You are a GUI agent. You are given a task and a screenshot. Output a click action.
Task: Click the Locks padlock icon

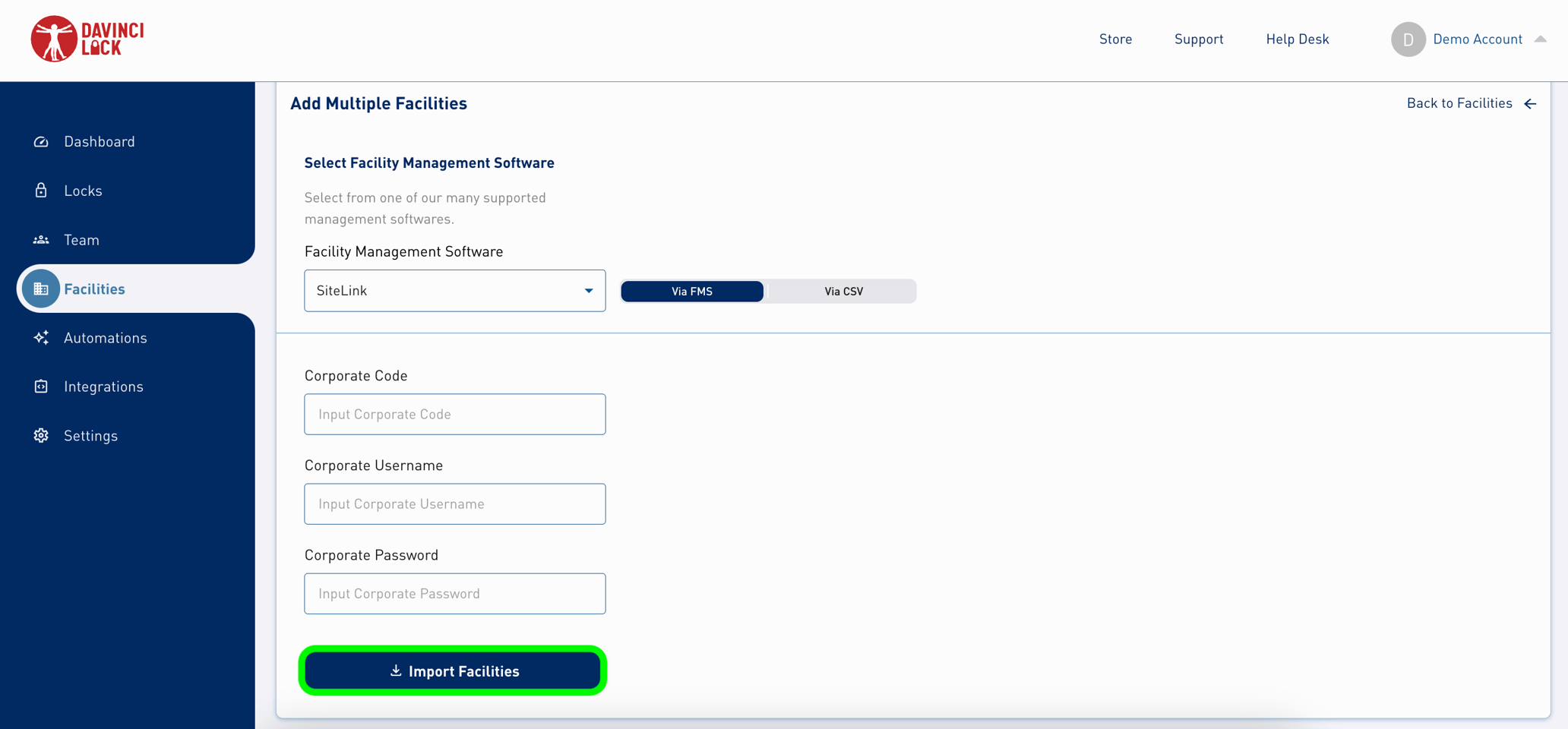(x=41, y=191)
